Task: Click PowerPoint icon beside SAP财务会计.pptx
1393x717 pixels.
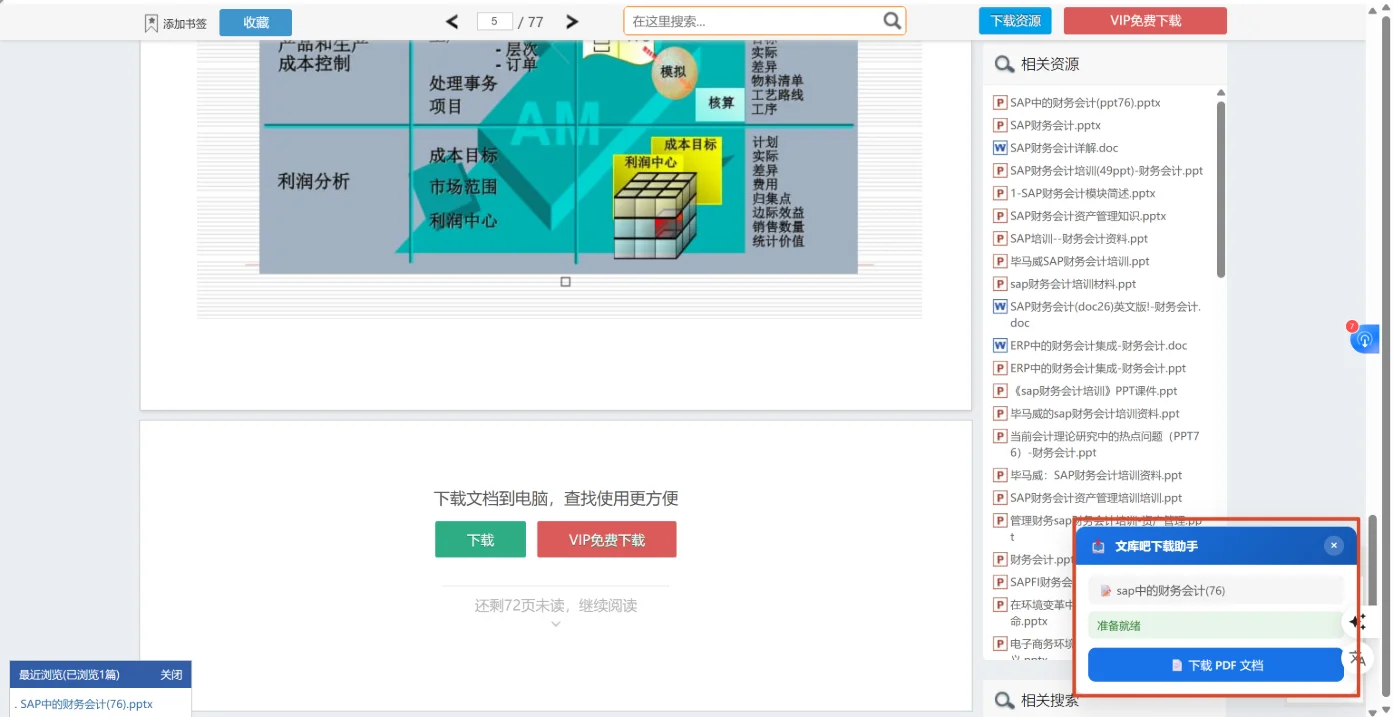Action: (x=1000, y=125)
